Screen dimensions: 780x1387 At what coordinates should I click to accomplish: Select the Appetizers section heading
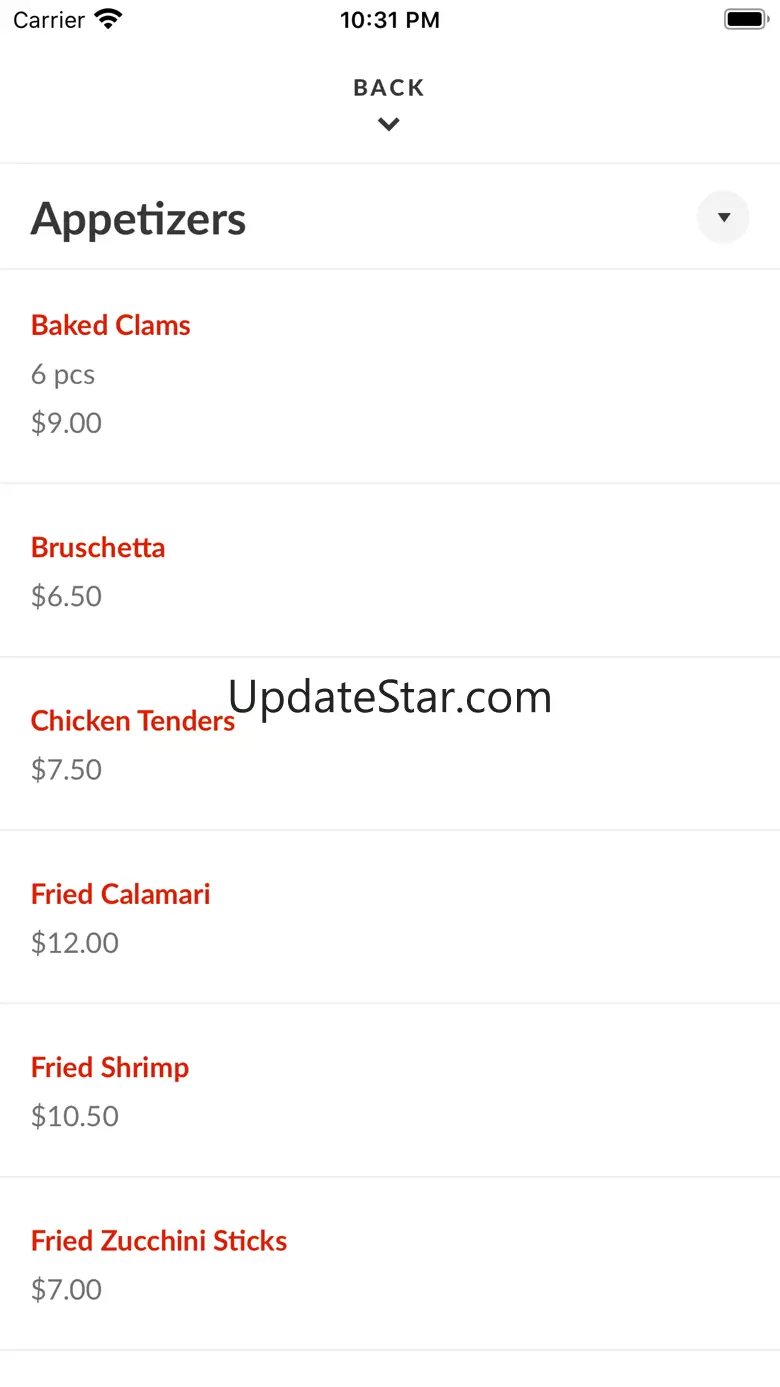coord(138,218)
